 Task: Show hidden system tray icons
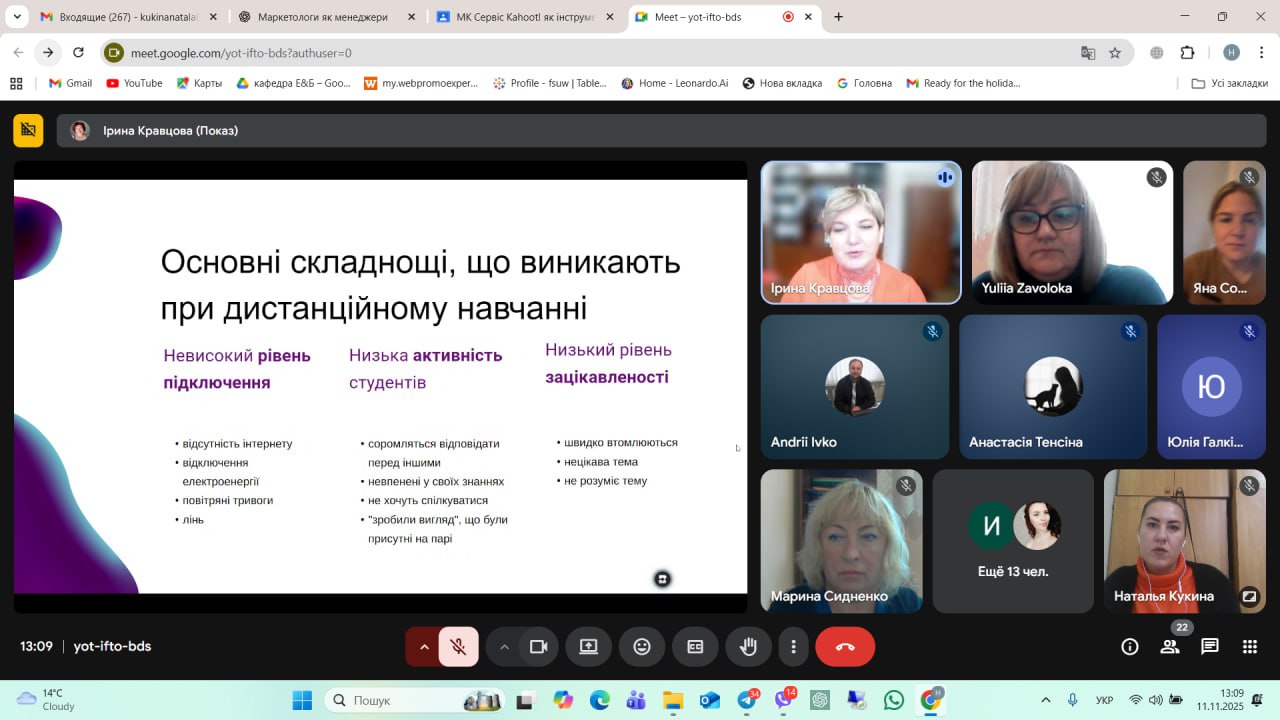click(1046, 700)
